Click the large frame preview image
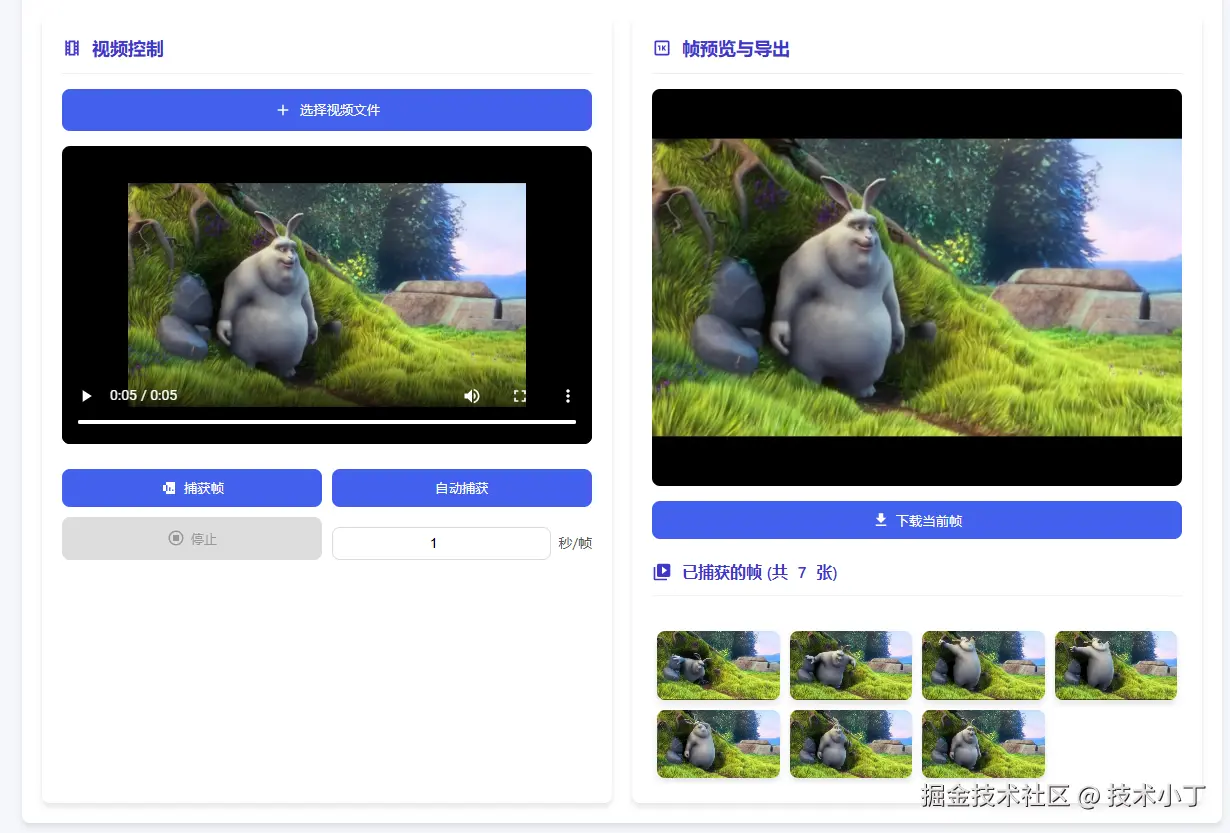The height and width of the screenshot is (833, 1230). point(917,287)
